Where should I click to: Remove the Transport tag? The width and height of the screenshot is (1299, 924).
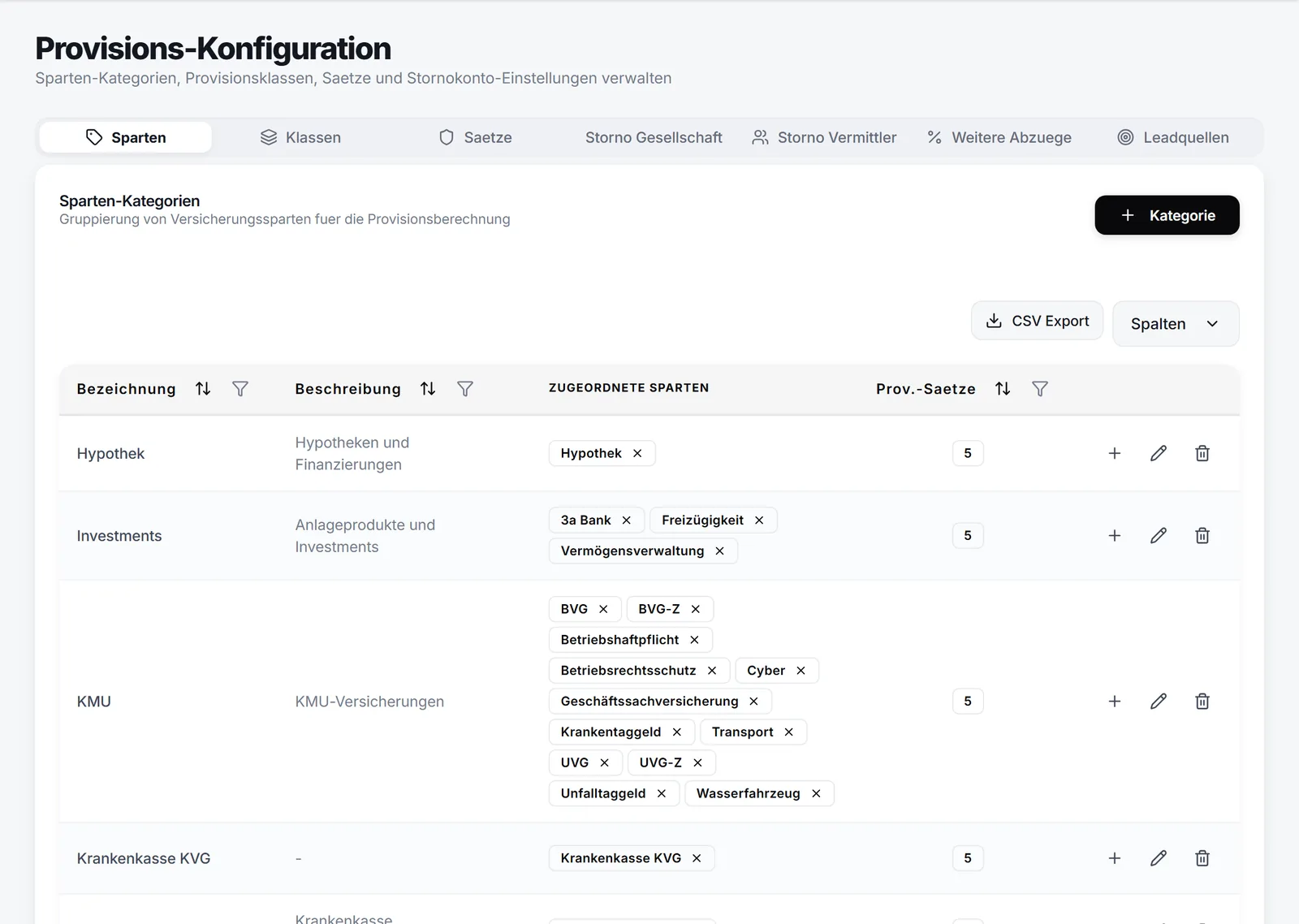(788, 732)
